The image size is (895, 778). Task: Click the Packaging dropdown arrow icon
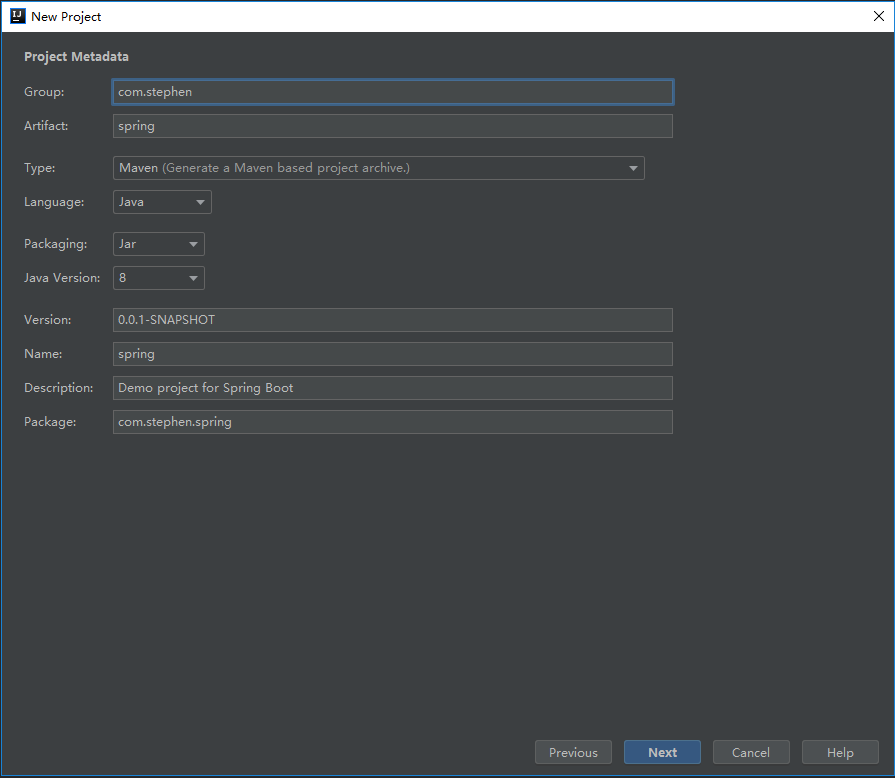193,245
